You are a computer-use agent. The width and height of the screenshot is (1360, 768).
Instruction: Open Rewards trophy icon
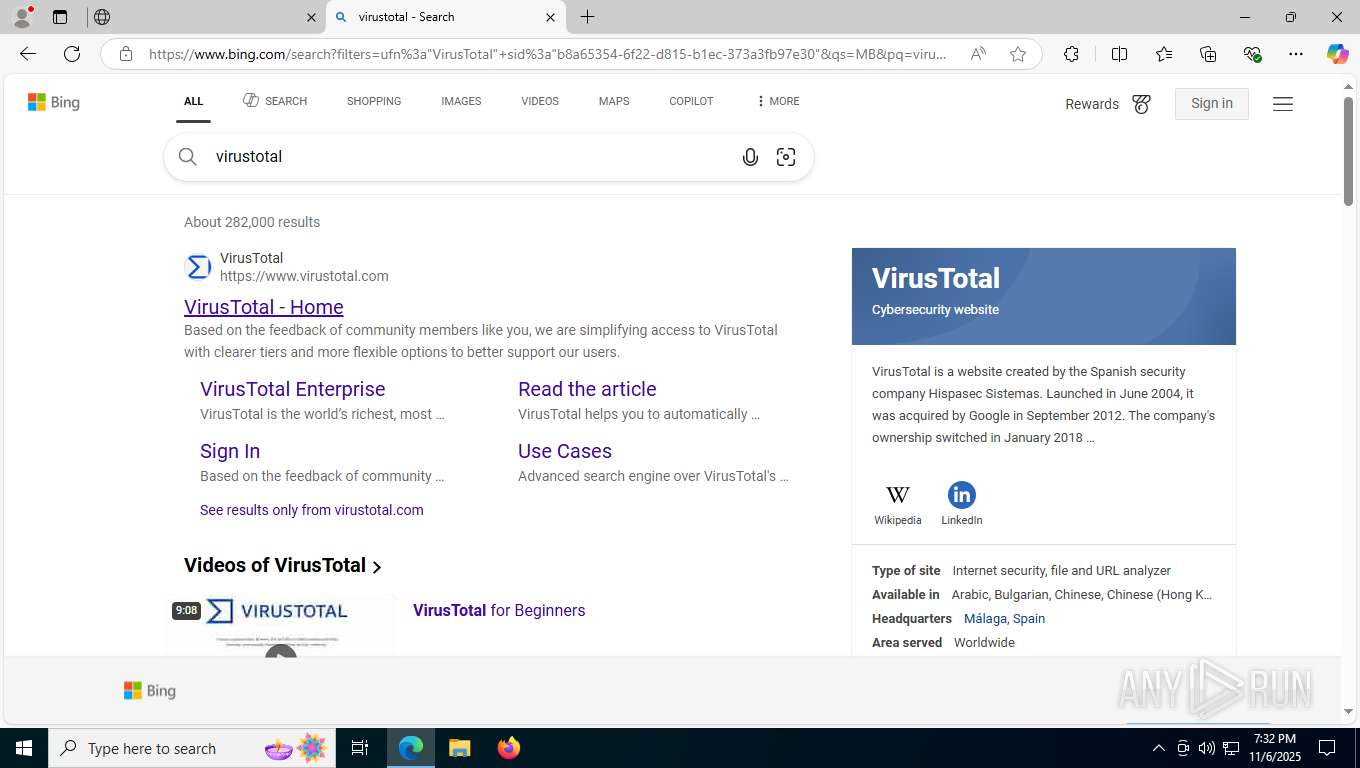point(1142,104)
